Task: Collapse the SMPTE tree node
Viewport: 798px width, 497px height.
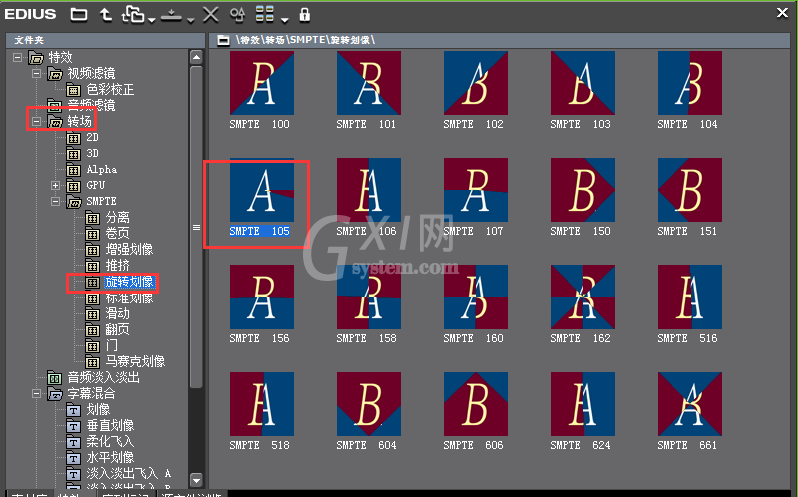Action: click(55, 202)
